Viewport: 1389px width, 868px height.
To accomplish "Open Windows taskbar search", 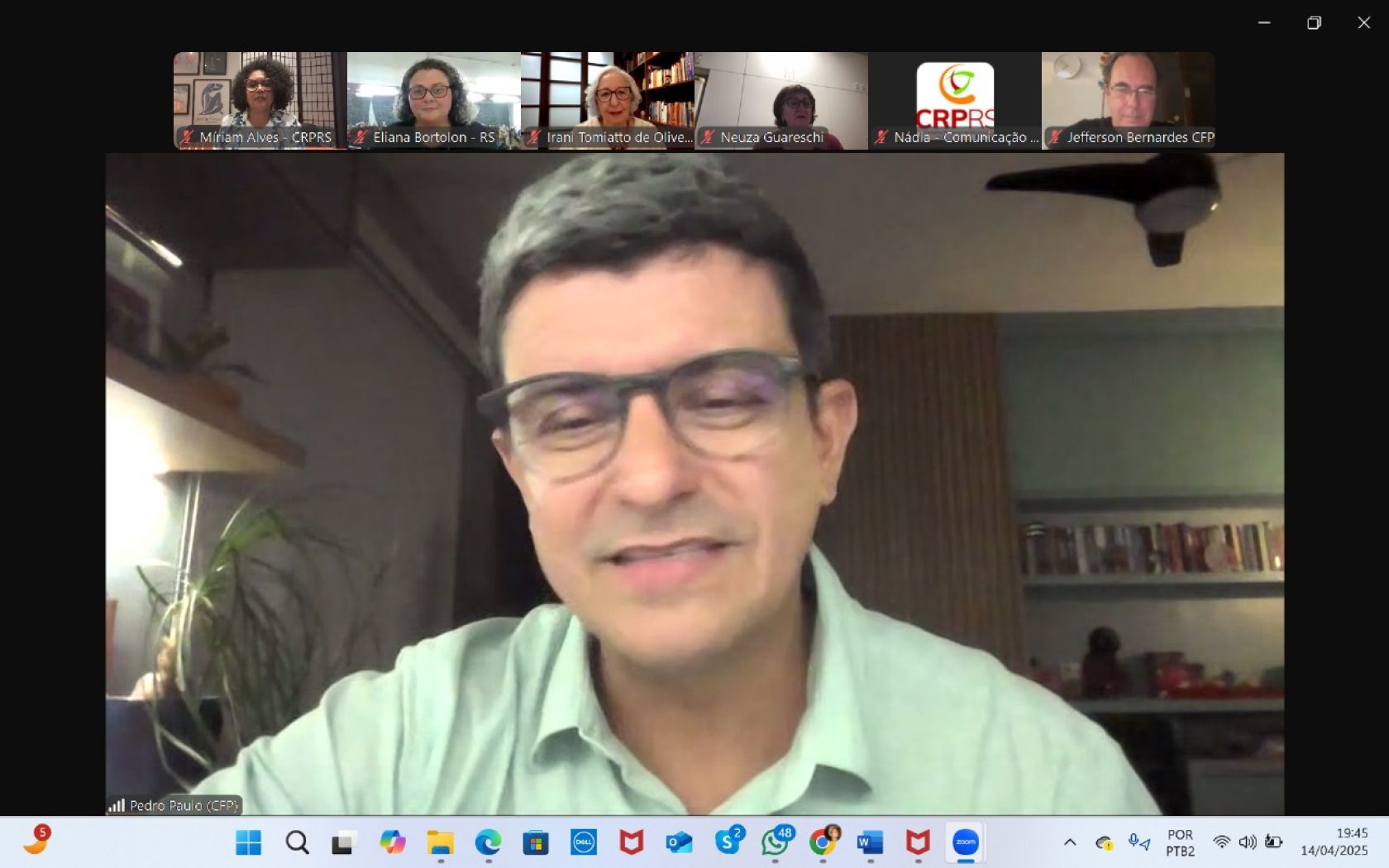I will point(297,842).
